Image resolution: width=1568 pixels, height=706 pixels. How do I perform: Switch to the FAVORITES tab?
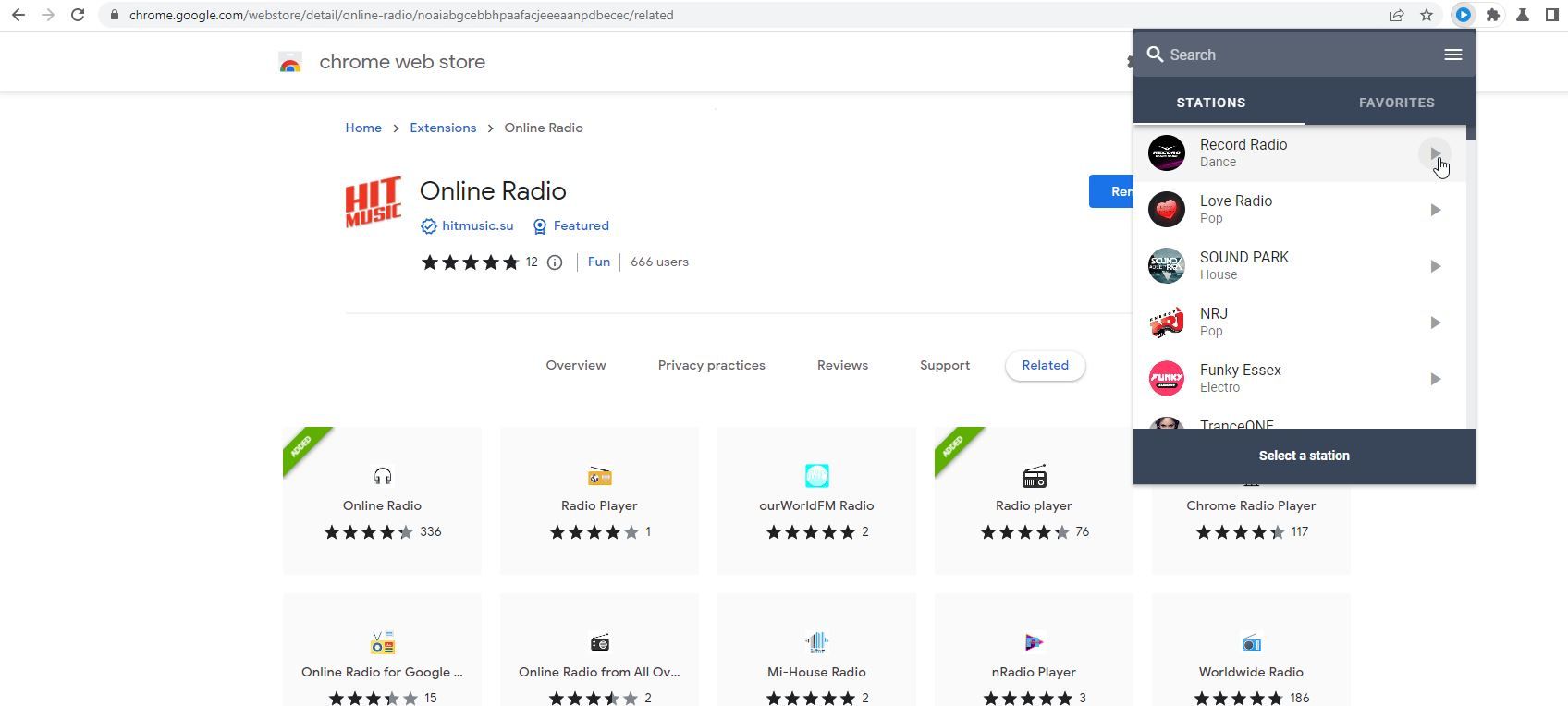coord(1397,103)
